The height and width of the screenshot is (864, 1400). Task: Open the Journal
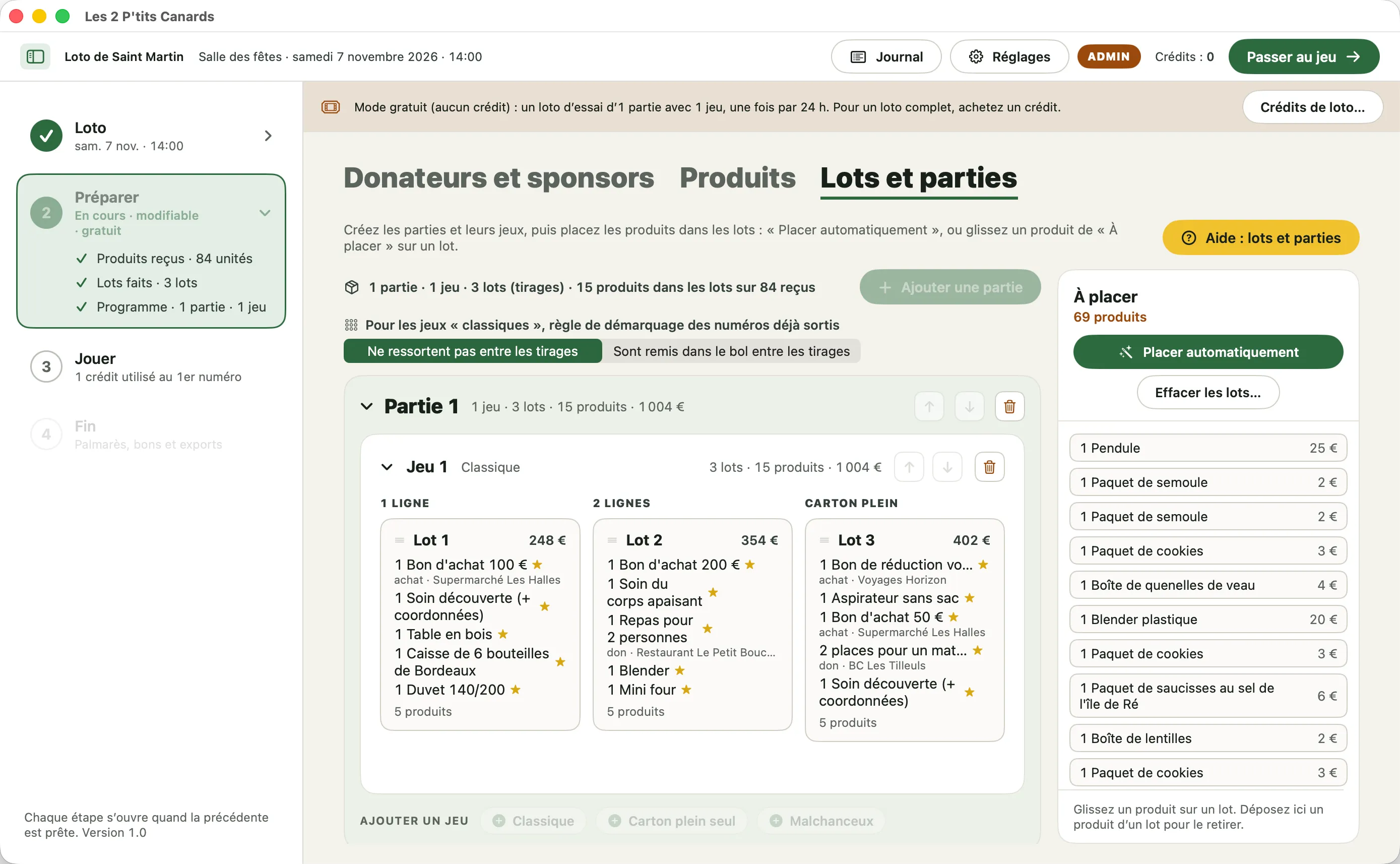(886, 56)
